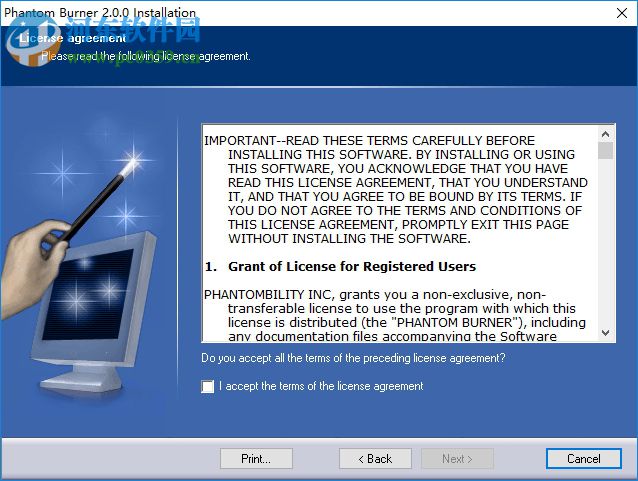
Task: Click "PHANTOMBILITY INC, grants you a non-exclusive" line
Action: coord(375,294)
